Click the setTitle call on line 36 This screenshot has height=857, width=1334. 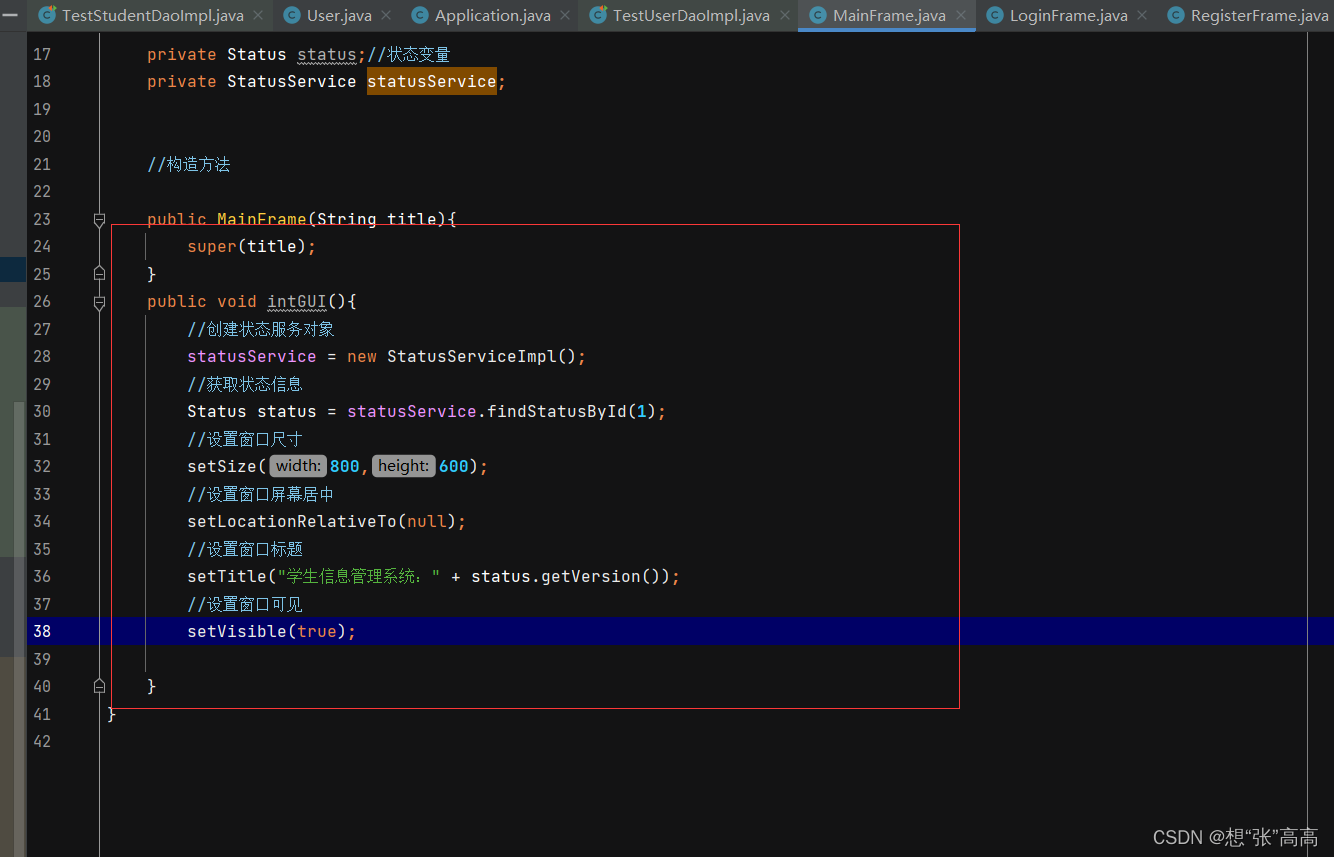click(x=227, y=576)
